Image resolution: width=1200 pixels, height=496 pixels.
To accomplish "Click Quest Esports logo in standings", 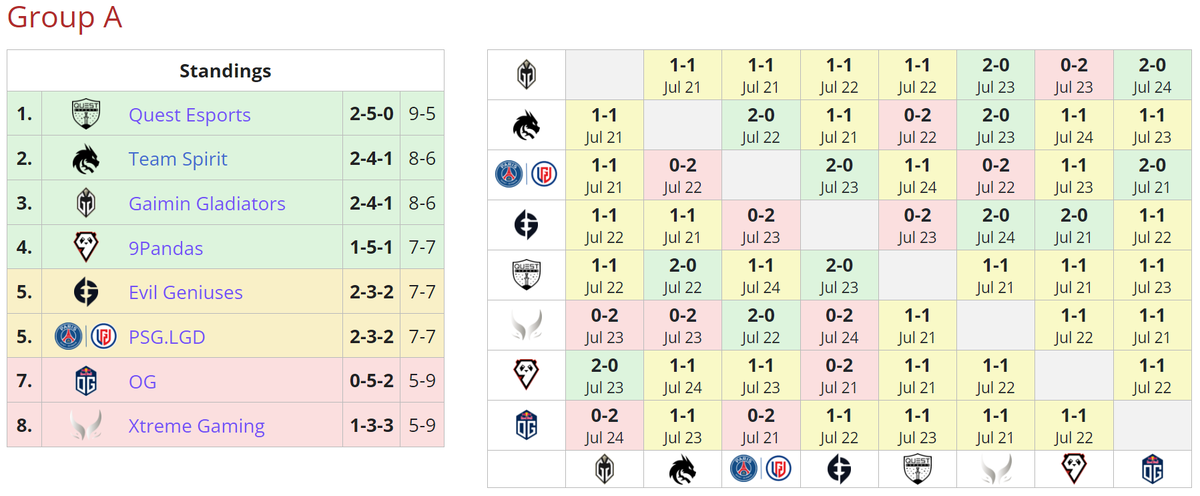I will pos(86,114).
